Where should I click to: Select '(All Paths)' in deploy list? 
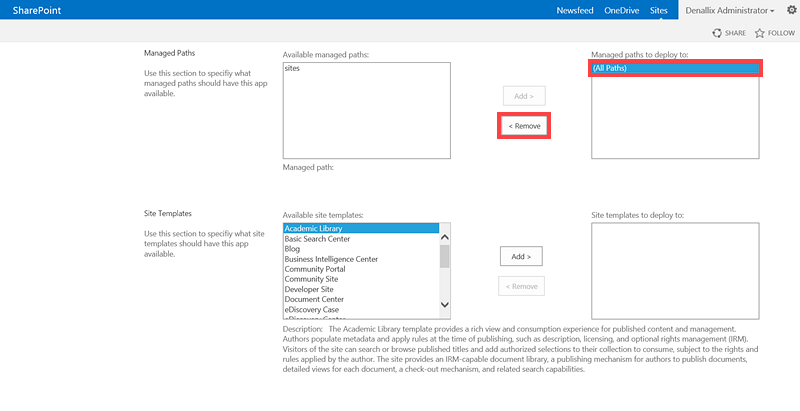pyautogui.click(x=675, y=68)
